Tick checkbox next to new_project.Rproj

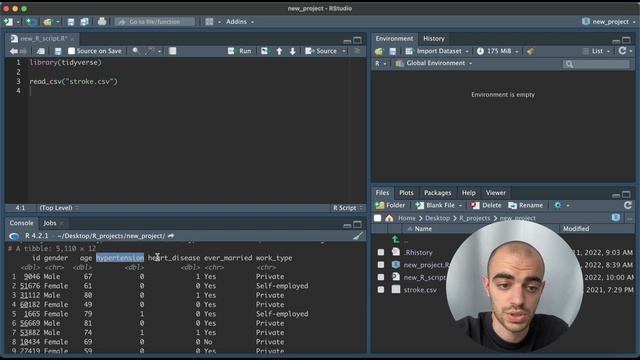pyautogui.click(x=381, y=264)
